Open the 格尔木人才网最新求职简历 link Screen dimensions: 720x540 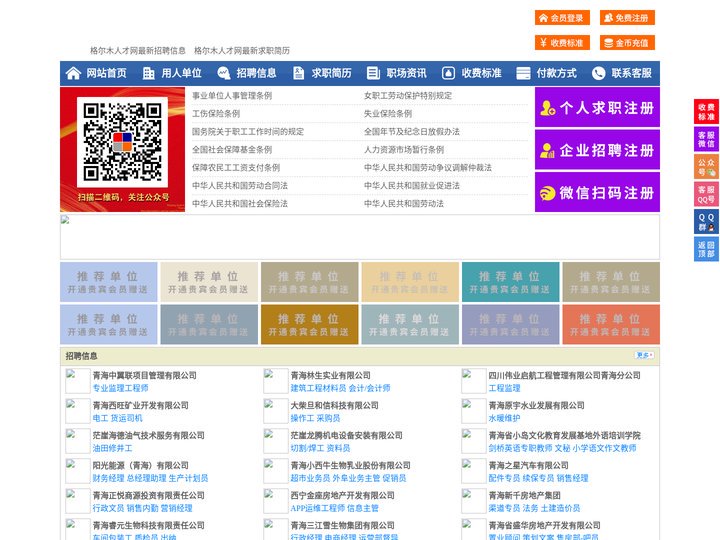(x=242, y=51)
